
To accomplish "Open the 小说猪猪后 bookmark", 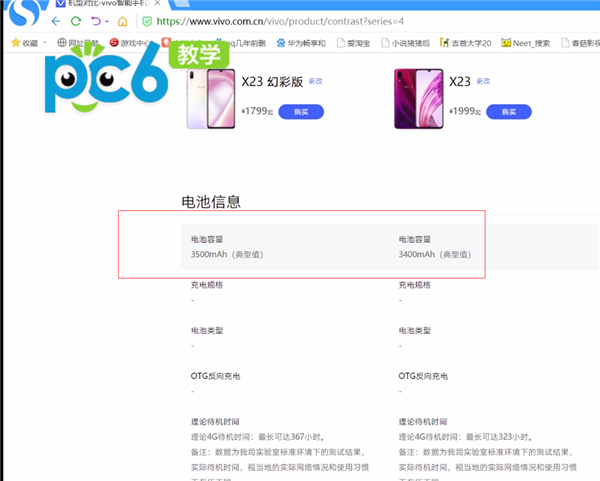I will pyautogui.click(x=406, y=43).
